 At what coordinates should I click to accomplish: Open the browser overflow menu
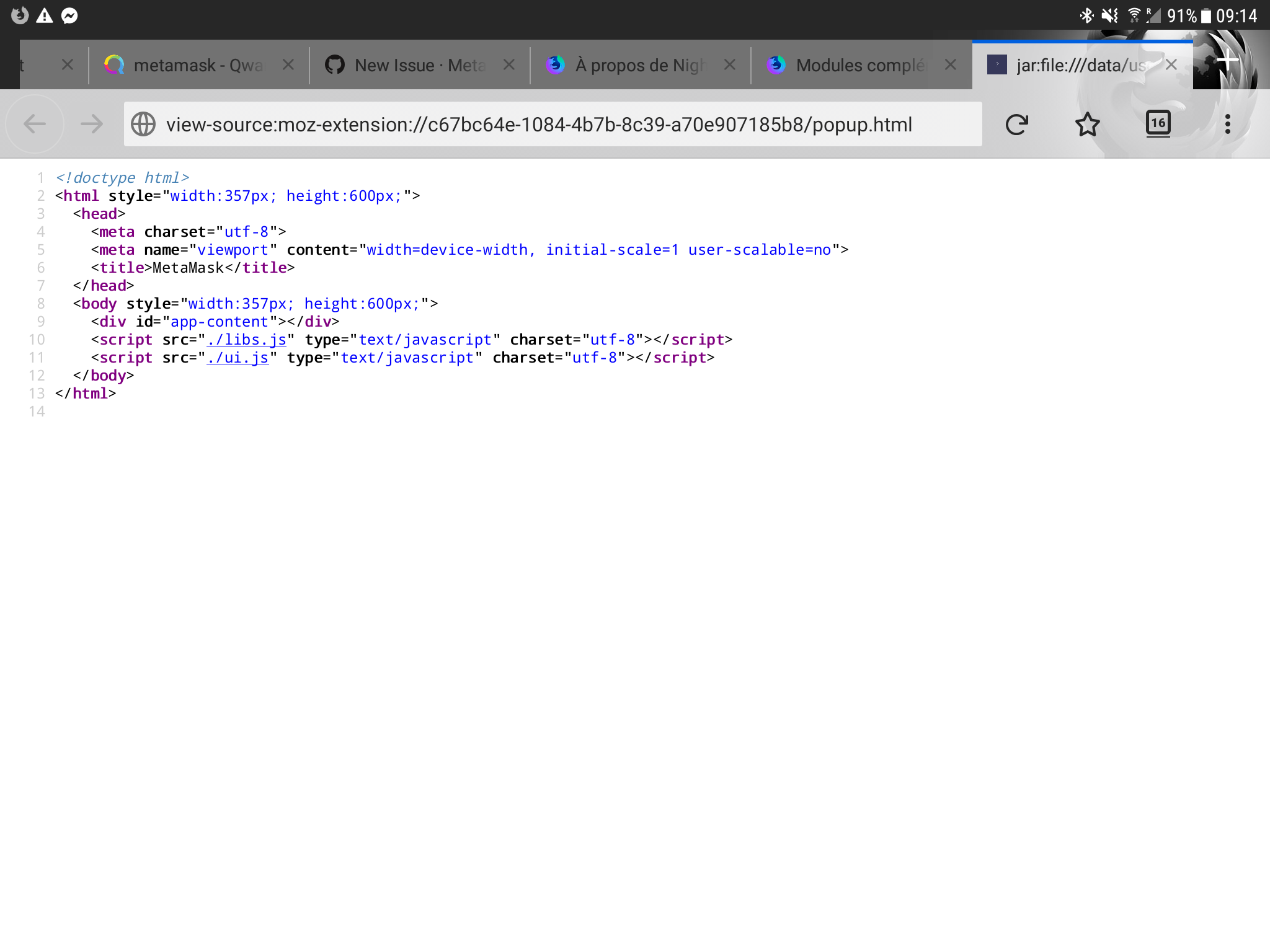pos(1227,124)
